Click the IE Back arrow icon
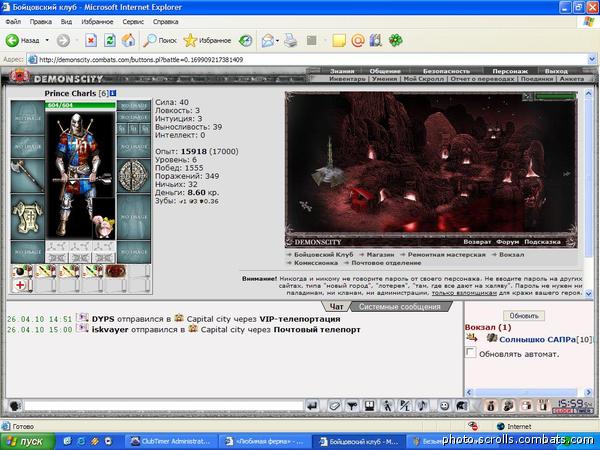Viewport: 600px width, 450px height. click(12, 40)
